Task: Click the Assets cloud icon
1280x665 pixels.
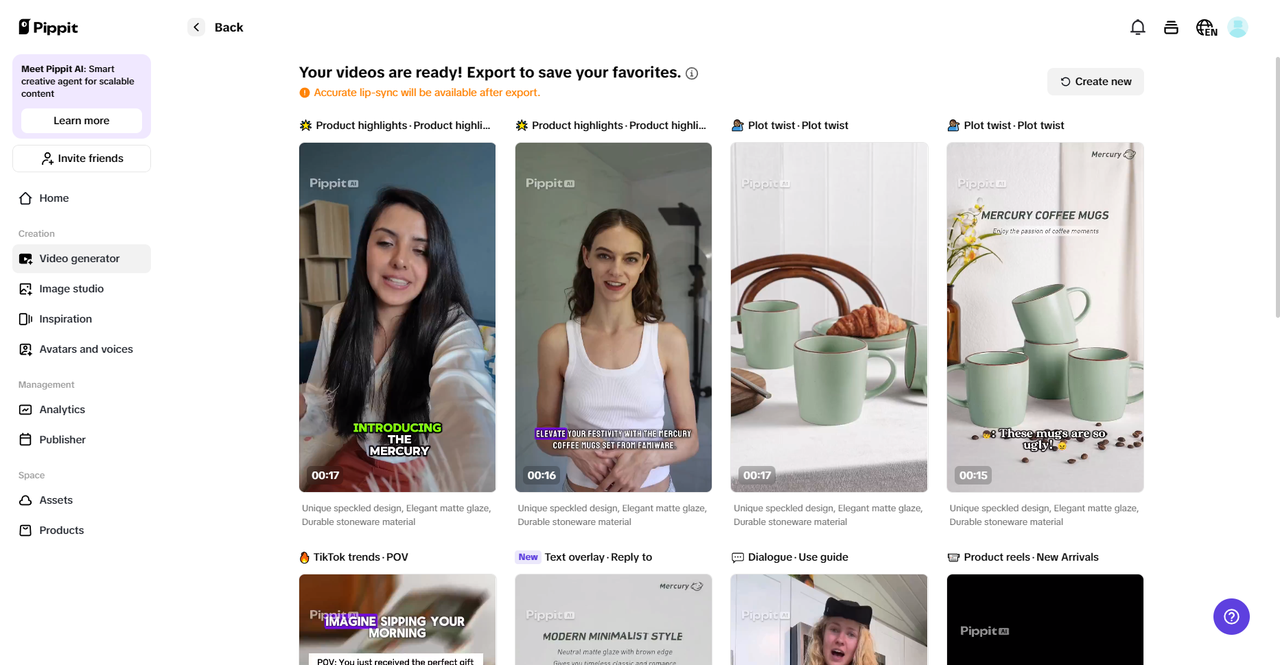Action: (x=26, y=500)
